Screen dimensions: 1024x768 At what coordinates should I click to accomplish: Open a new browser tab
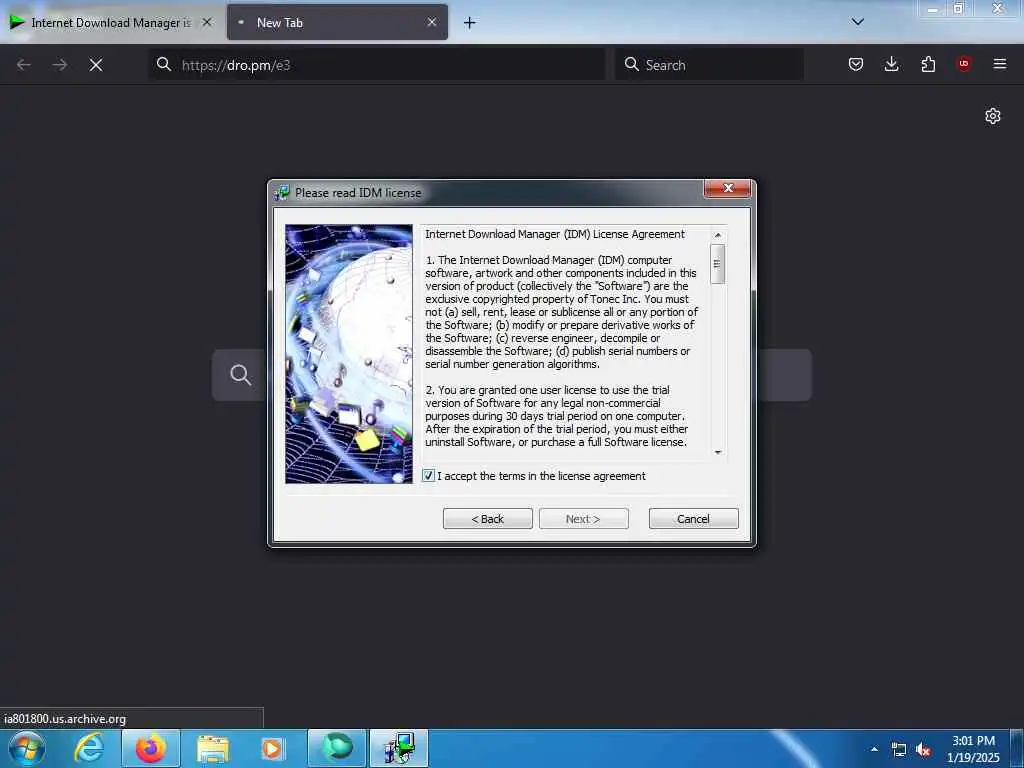pyautogui.click(x=470, y=23)
